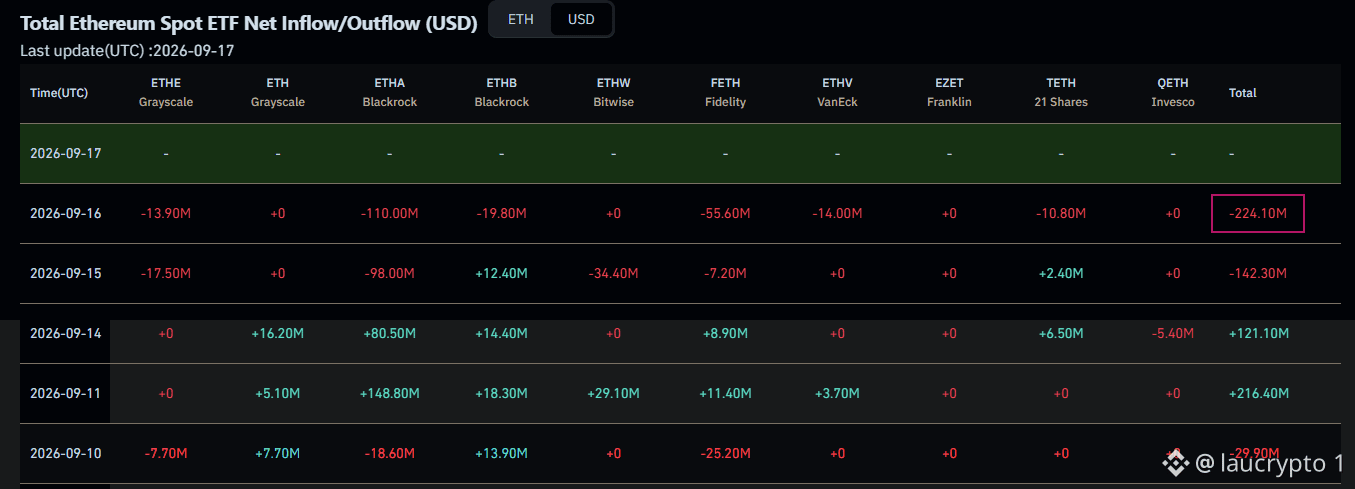This screenshot has height=489, width=1355.
Task: Click the -34.40M ETHW Bitwise value
Action: (614, 274)
